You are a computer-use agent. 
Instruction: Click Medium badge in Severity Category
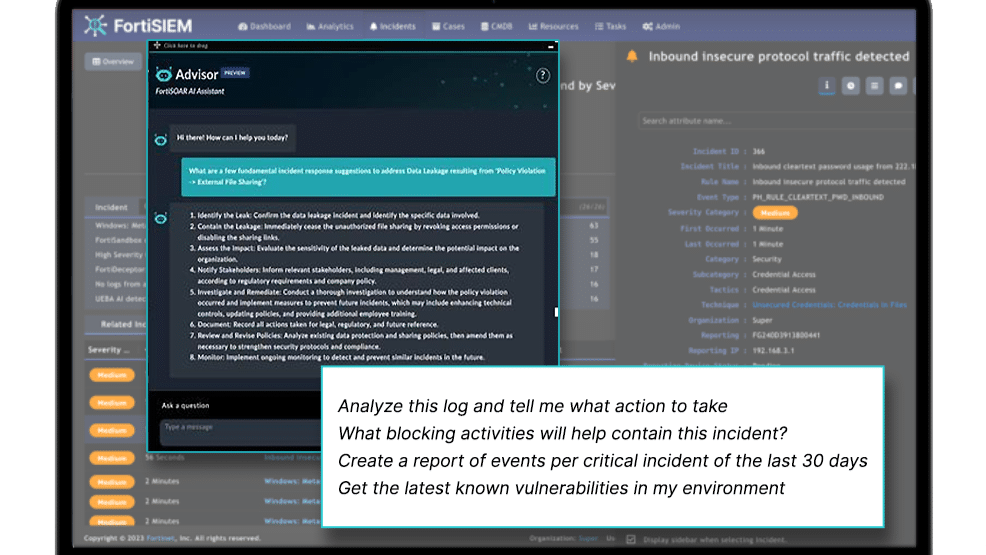click(775, 213)
